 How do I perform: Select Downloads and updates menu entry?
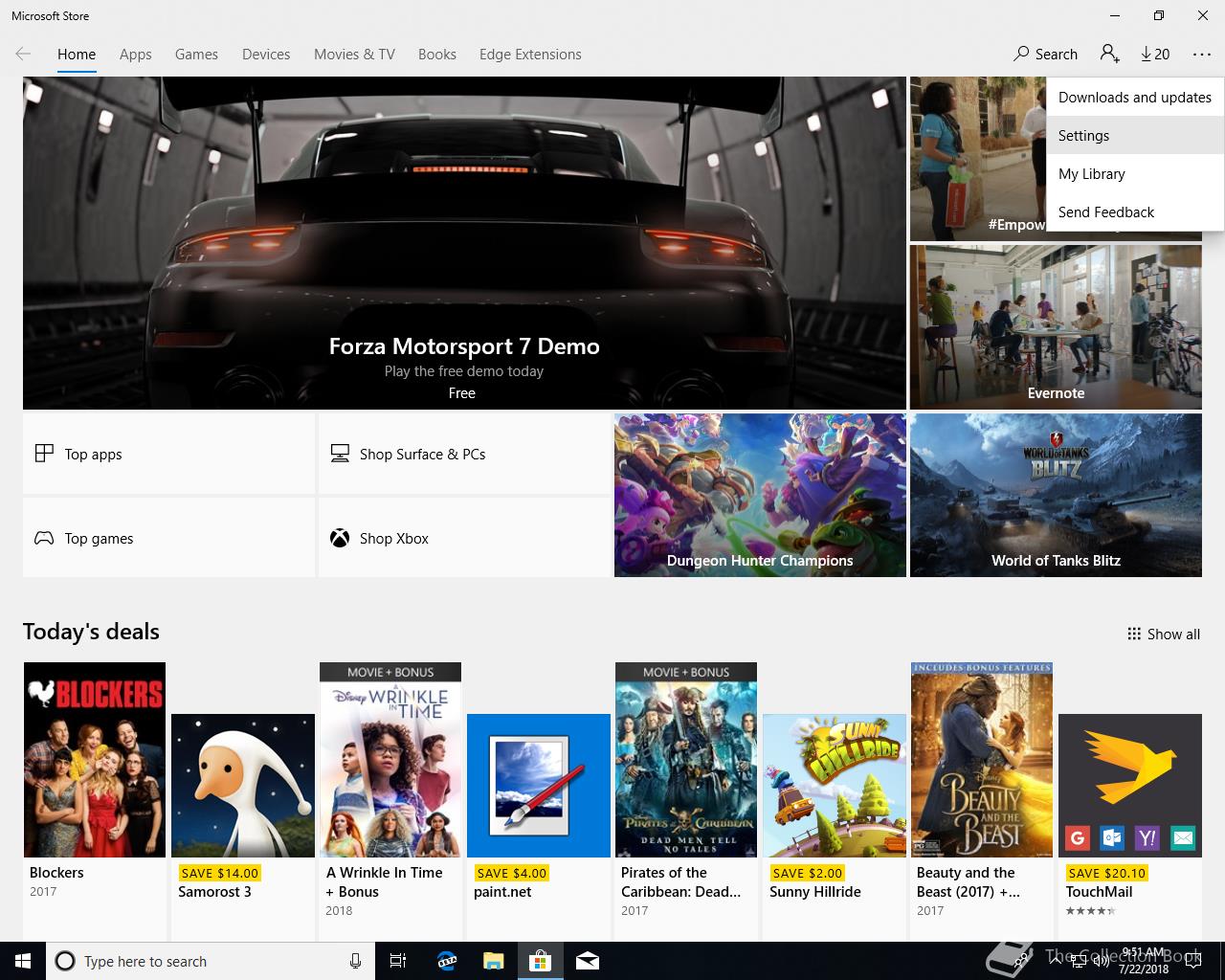click(1135, 98)
